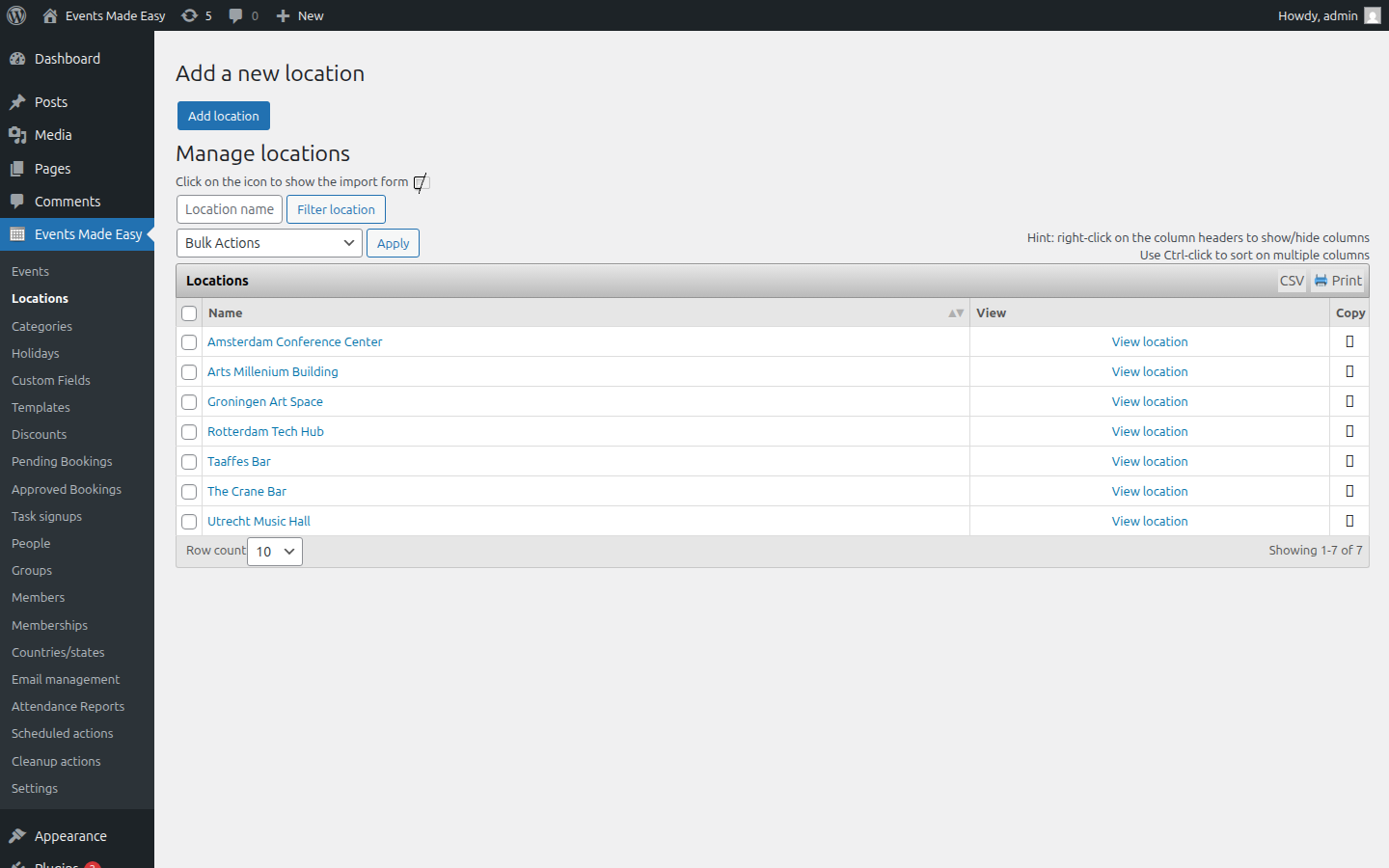
Task: Copy the Utrecht Music Hall location
Action: tap(1348, 521)
